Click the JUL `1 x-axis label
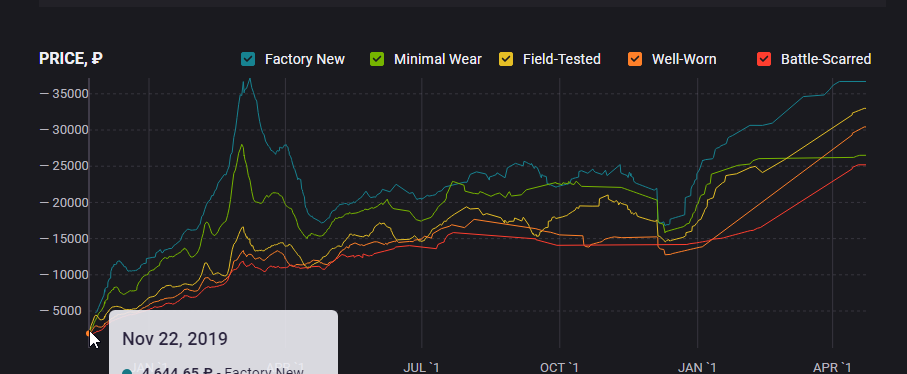This screenshot has width=907, height=374. 421,368
